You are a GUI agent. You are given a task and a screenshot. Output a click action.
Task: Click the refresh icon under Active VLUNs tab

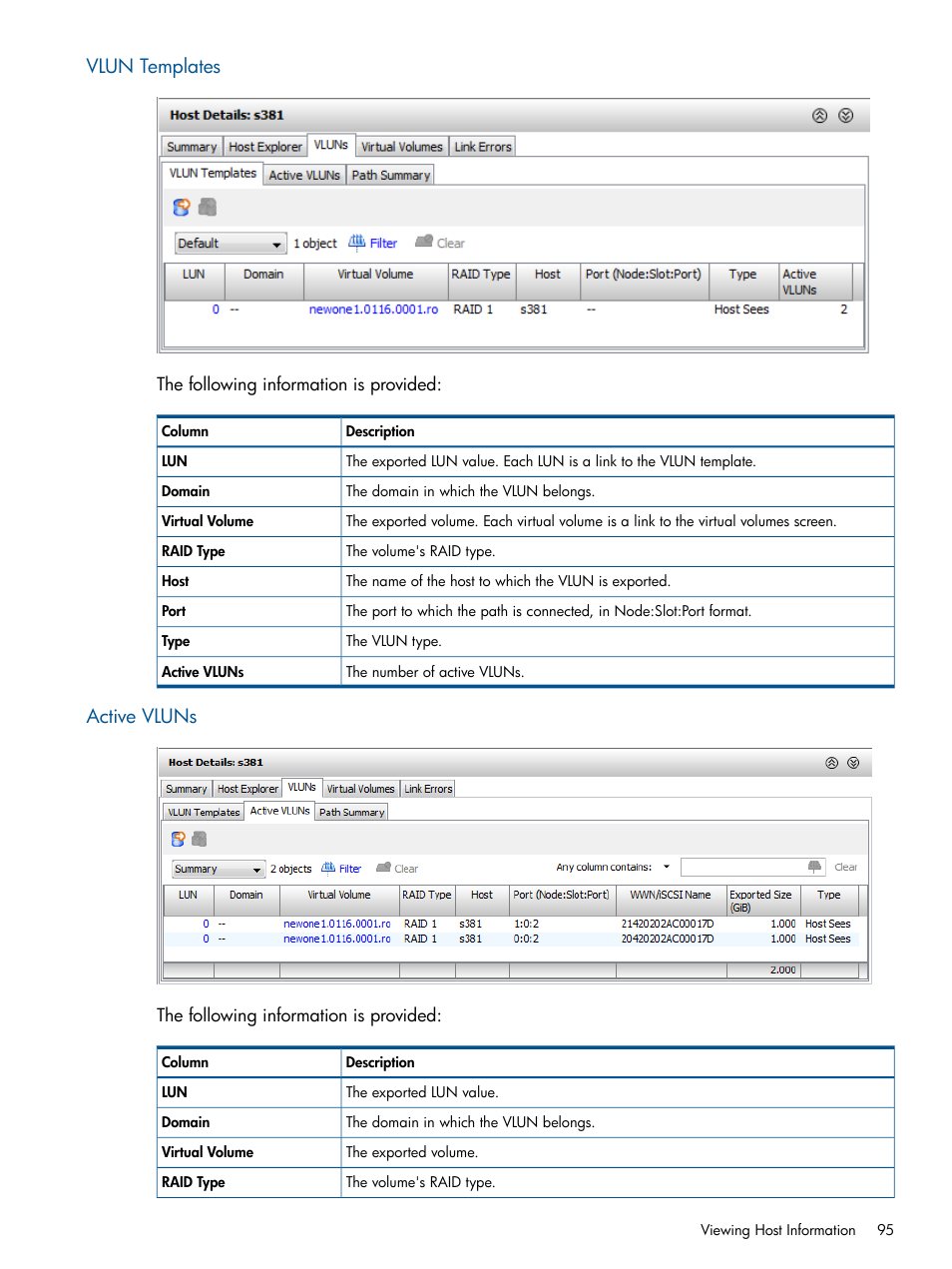coord(179,840)
